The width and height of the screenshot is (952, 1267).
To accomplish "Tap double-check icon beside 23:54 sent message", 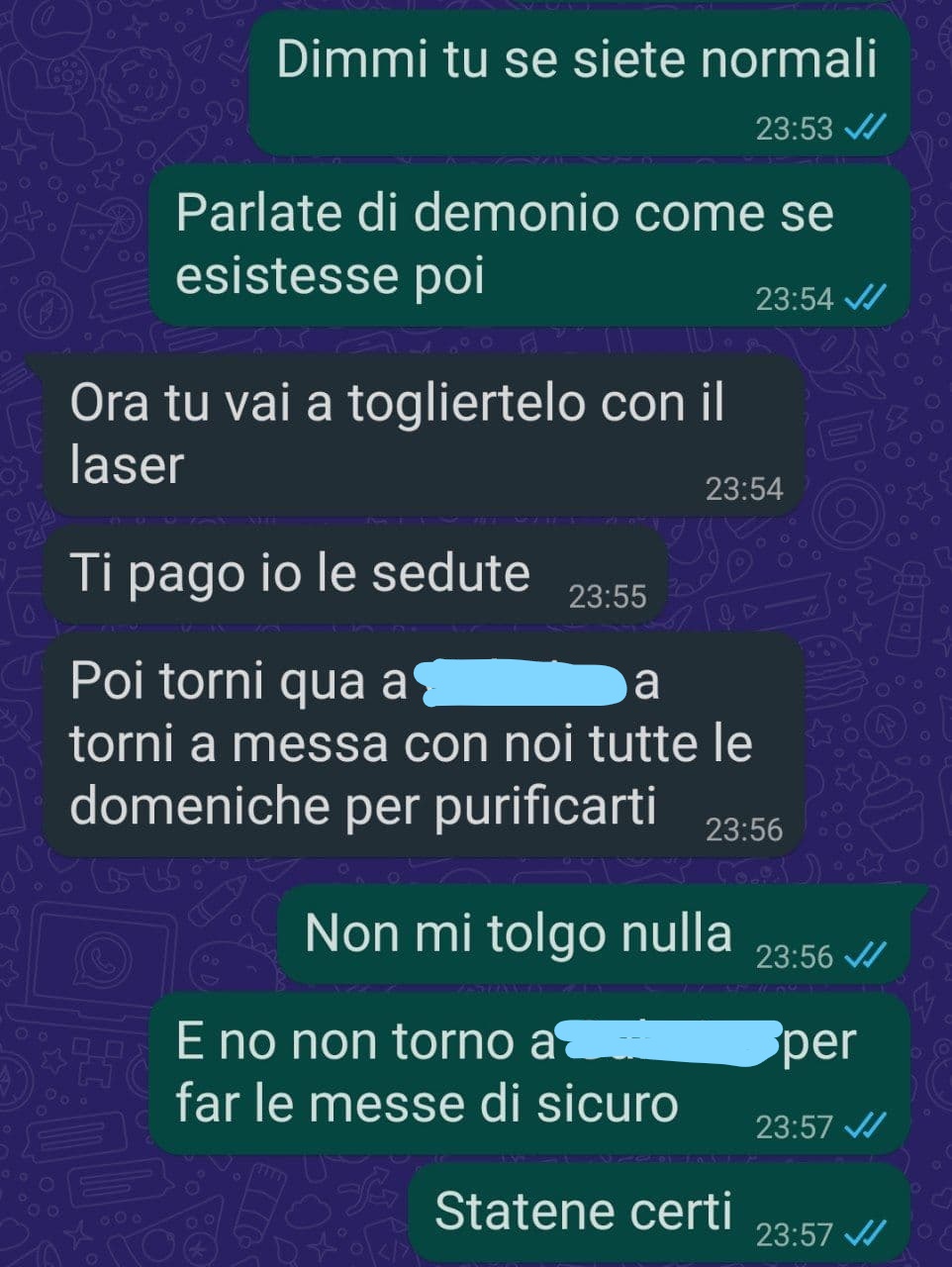I will [x=864, y=298].
